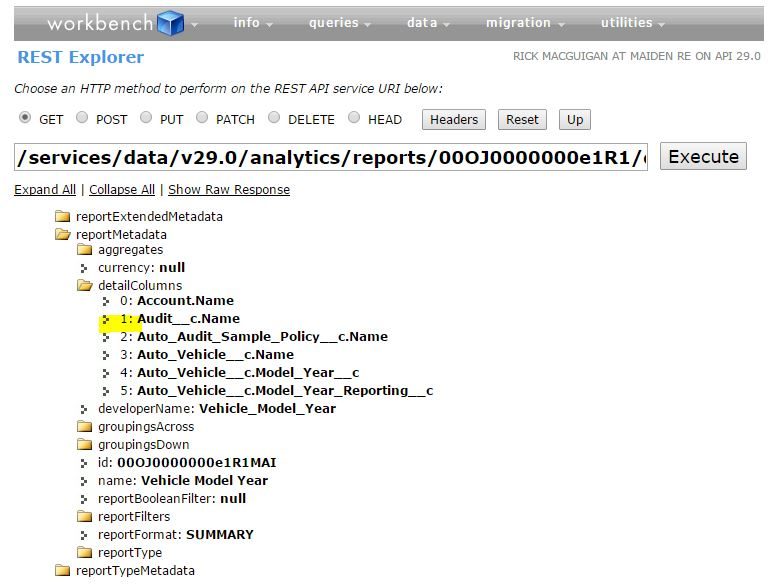This screenshot has width=776, height=587.
Task: Collapse the reportMetadata open folder icon
Action: tap(62, 234)
